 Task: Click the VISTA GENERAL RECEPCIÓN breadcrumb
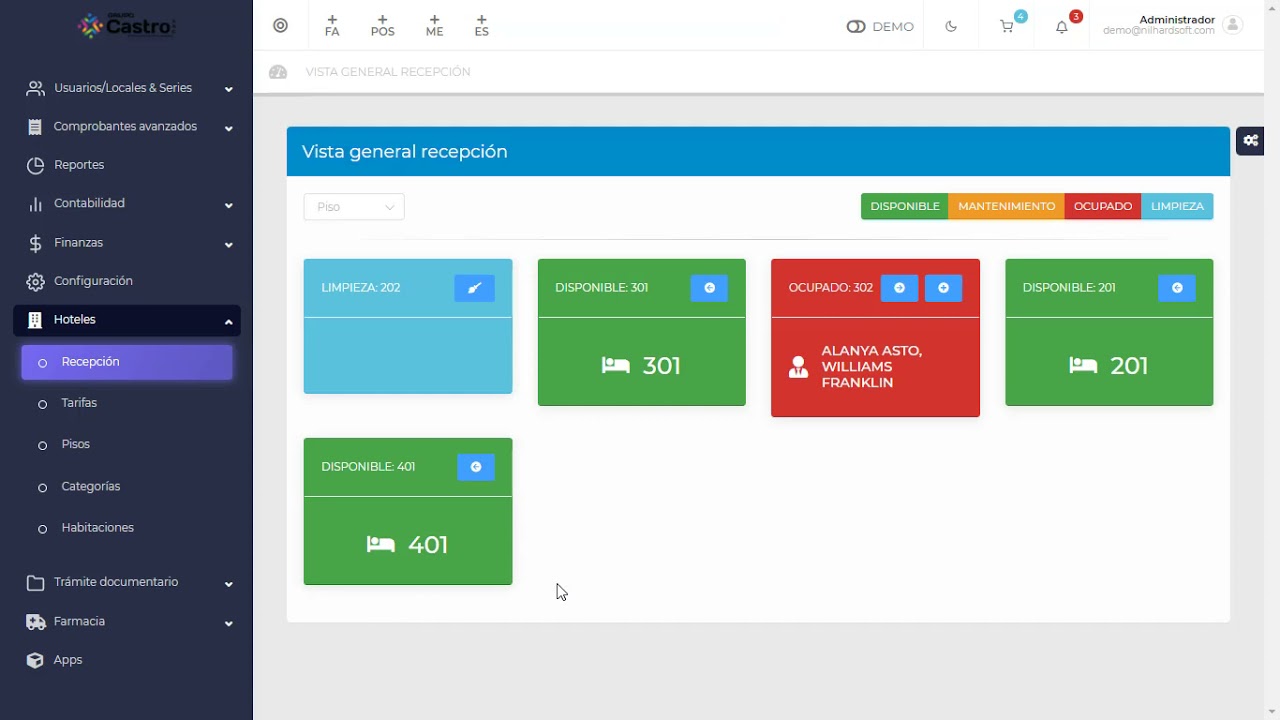pos(388,72)
